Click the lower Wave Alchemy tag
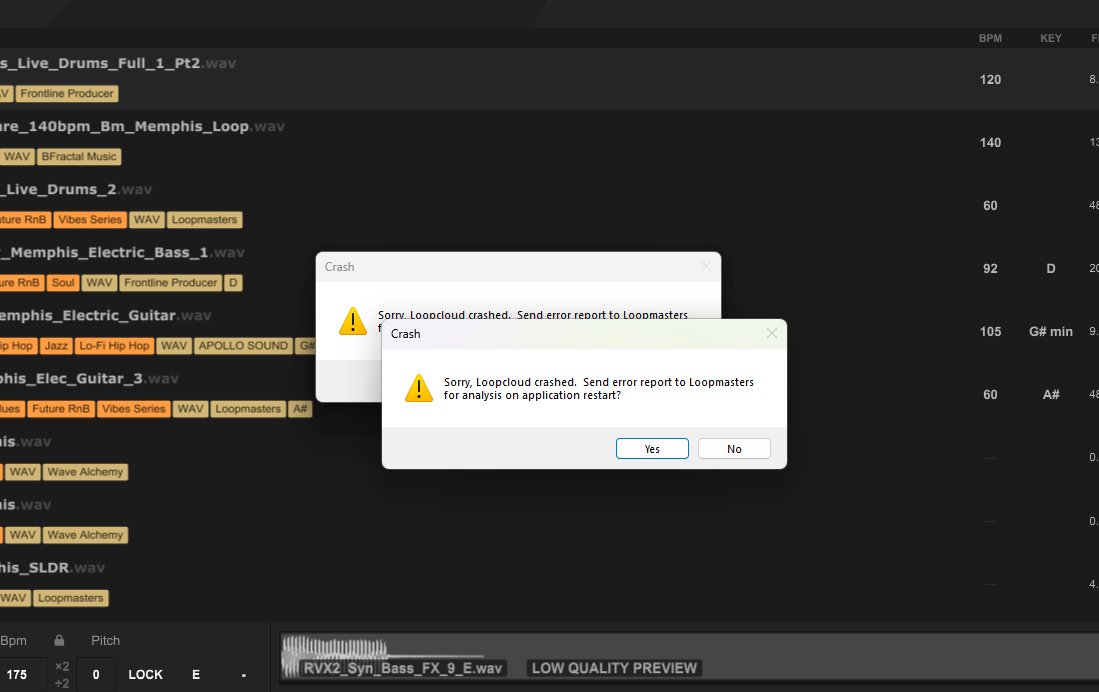This screenshot has height=692, width=1099. [85, 535]
